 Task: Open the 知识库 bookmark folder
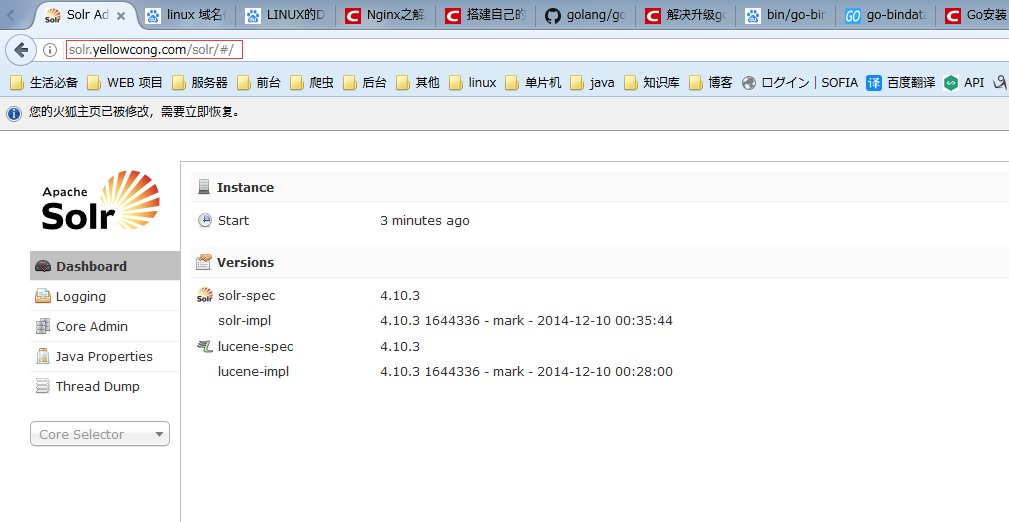[x=652, y=82]
